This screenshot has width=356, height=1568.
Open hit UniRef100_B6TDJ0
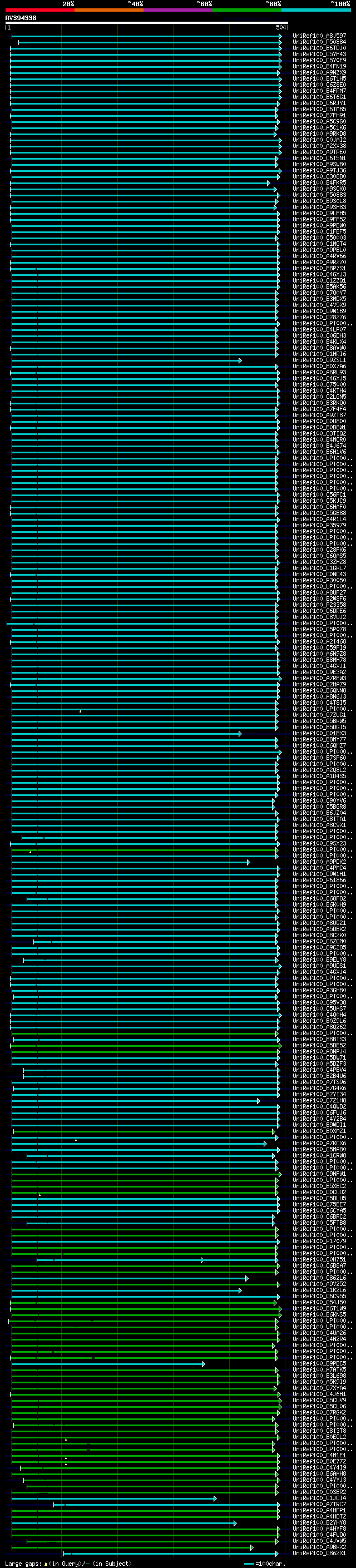(319, 48)
